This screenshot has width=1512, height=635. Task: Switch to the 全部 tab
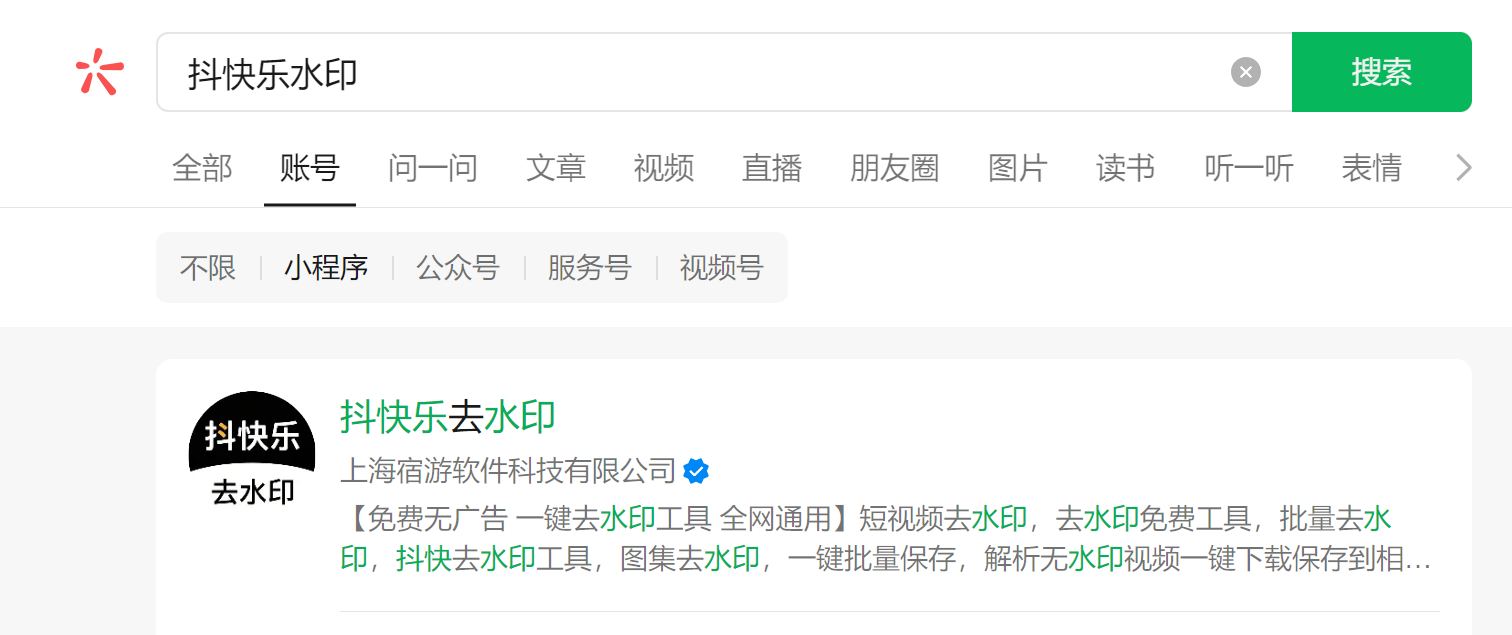pyautogui.click(x=202, y=168)
